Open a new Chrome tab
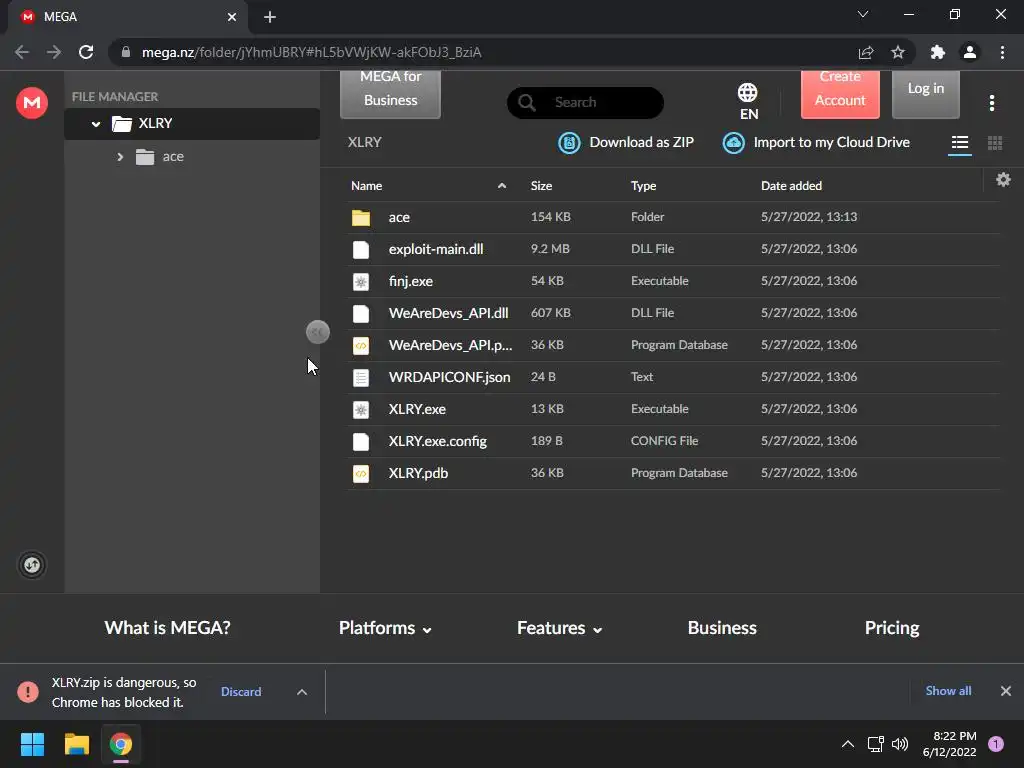 (x=270, y=17)
